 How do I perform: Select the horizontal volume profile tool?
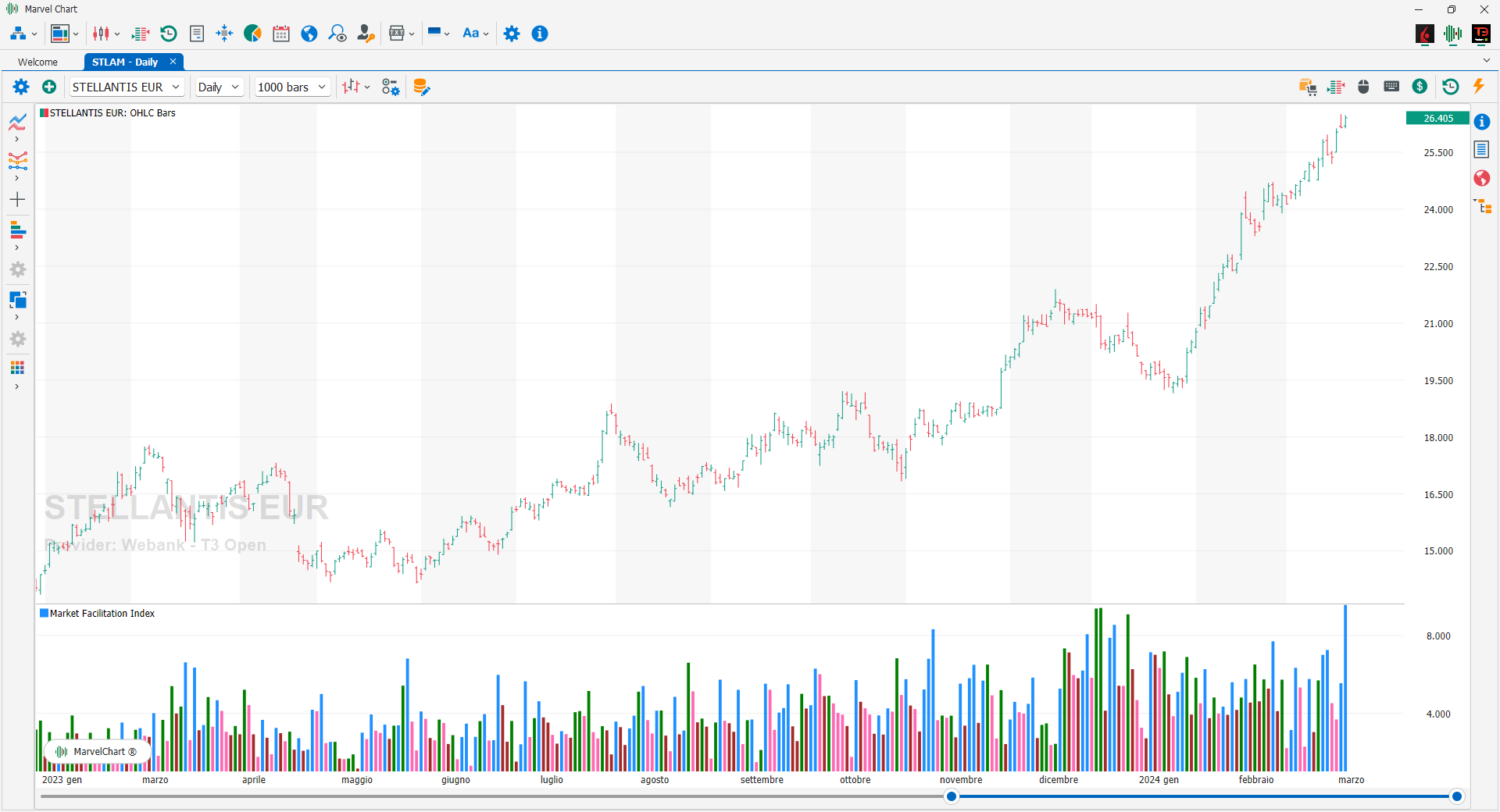[18, 230]
